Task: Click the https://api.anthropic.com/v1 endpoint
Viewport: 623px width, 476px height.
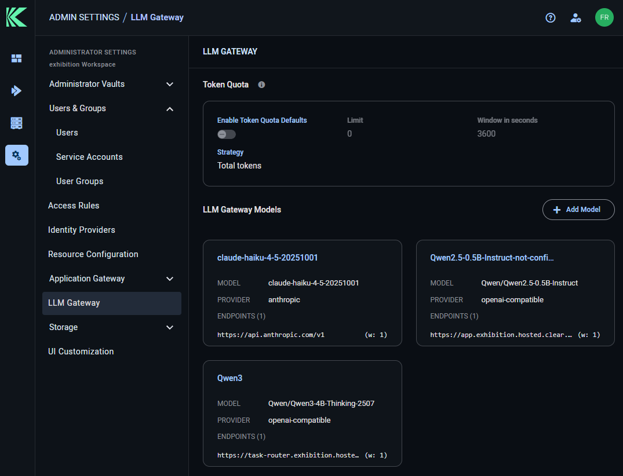Action: click(x=271, y=335)
